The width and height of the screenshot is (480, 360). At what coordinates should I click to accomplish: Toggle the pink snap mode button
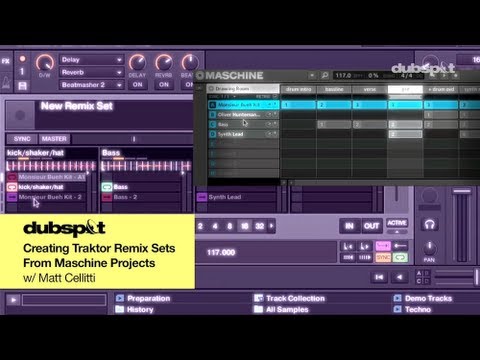coord(383,246)
